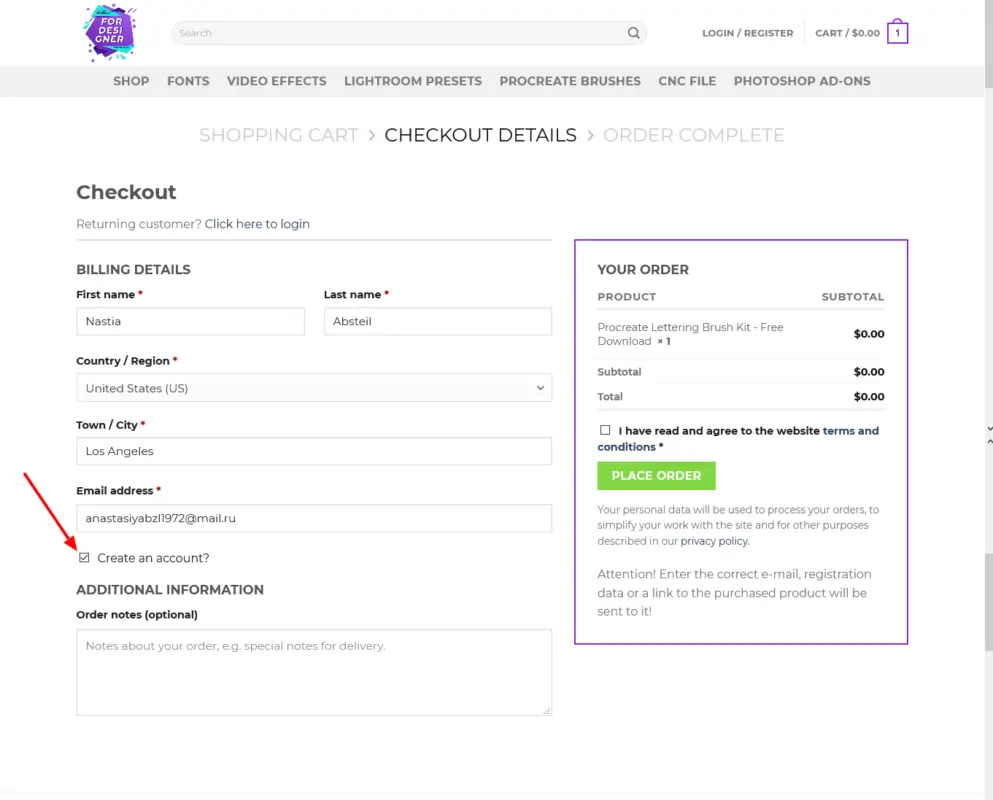The image size is (993, 800).
Task: Click the 'Create an account?' label text
Action: (153, 558)
